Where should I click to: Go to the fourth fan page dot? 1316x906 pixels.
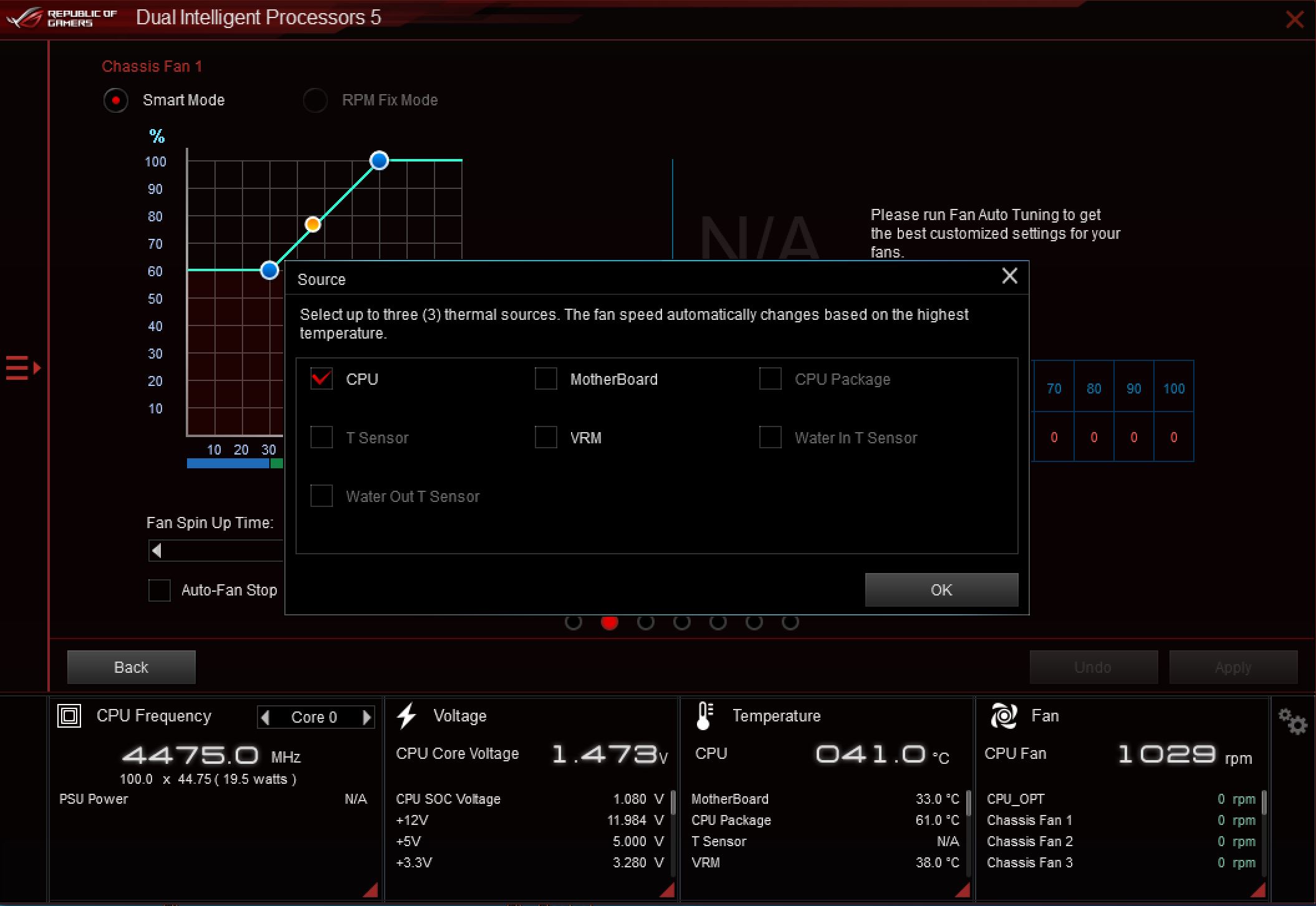coord(682,622)
